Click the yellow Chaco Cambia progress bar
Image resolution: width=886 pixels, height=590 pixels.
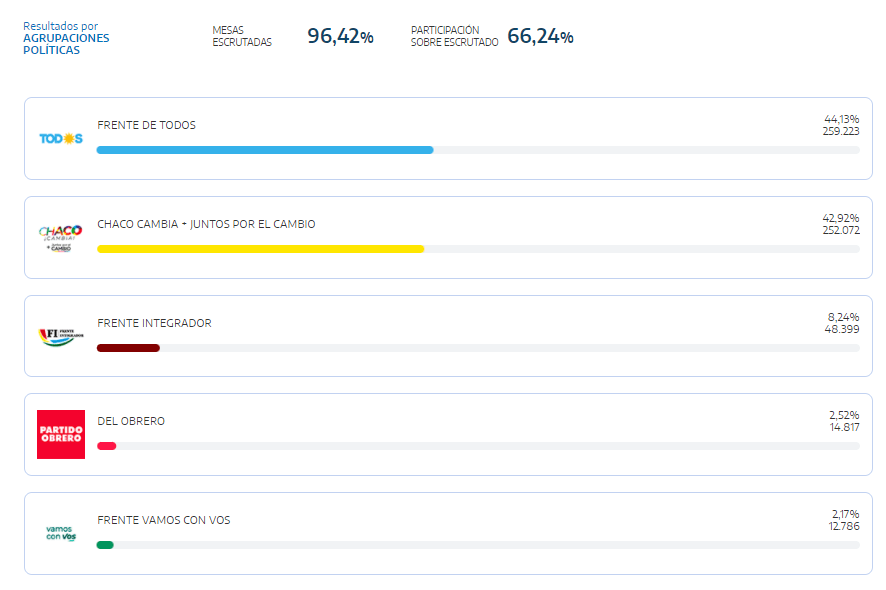click(x=260, y=249)
